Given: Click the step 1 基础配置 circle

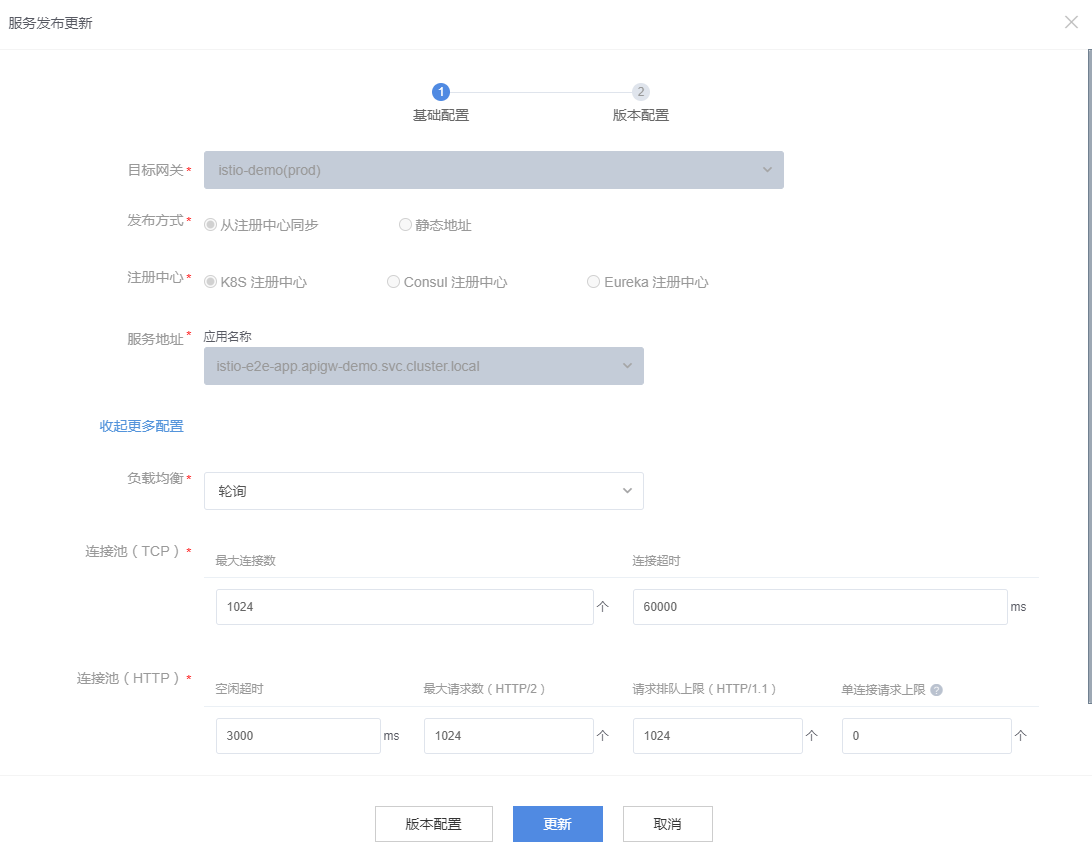Looking at the screenshot, I should click(441, 92).
